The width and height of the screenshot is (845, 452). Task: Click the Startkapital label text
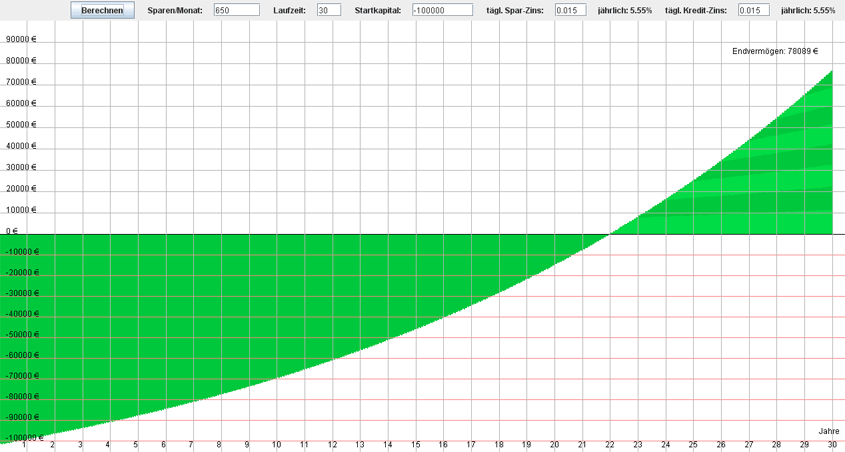[x=378, y=10]
